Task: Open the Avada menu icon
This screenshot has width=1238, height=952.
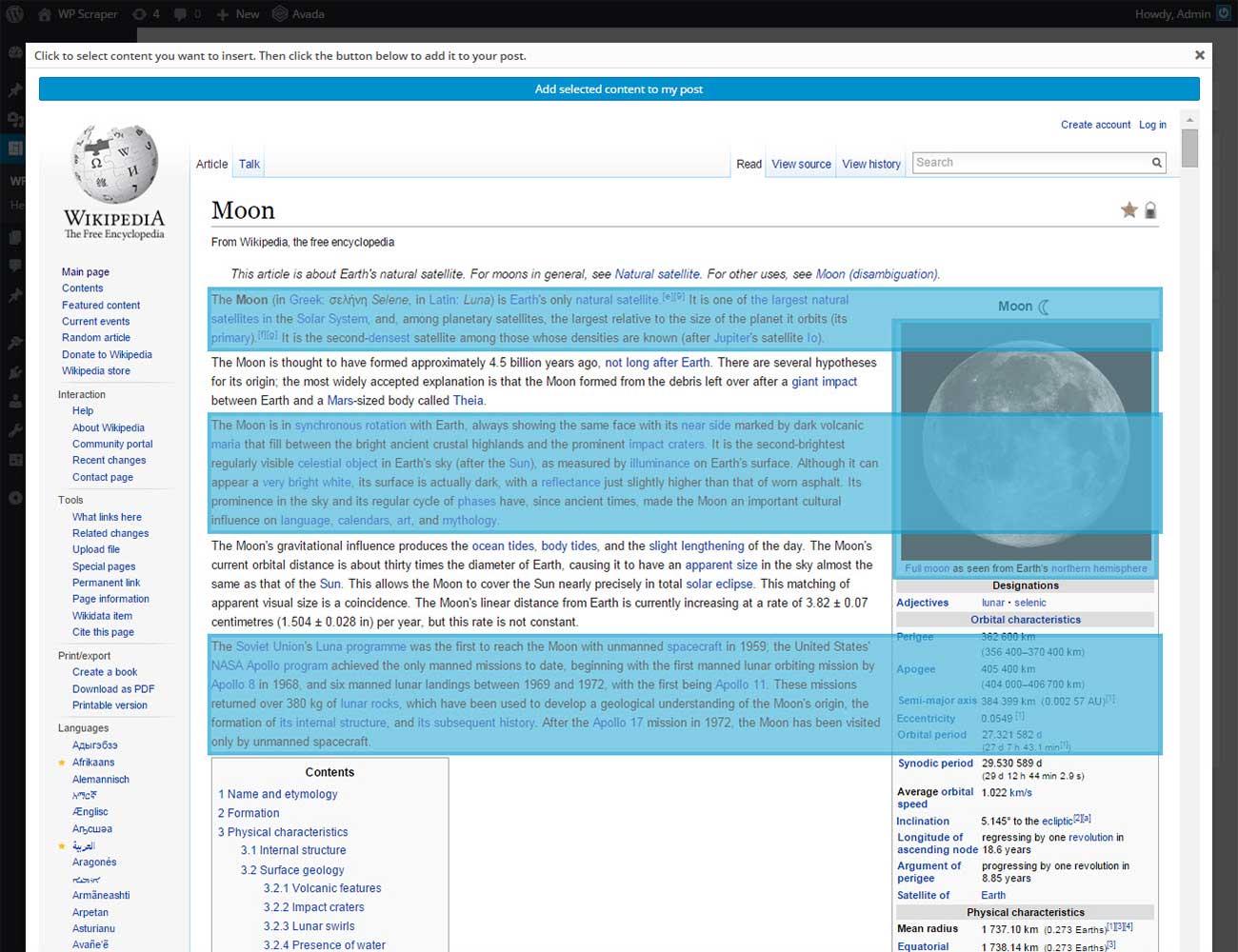Action: (x=280, y=14)
